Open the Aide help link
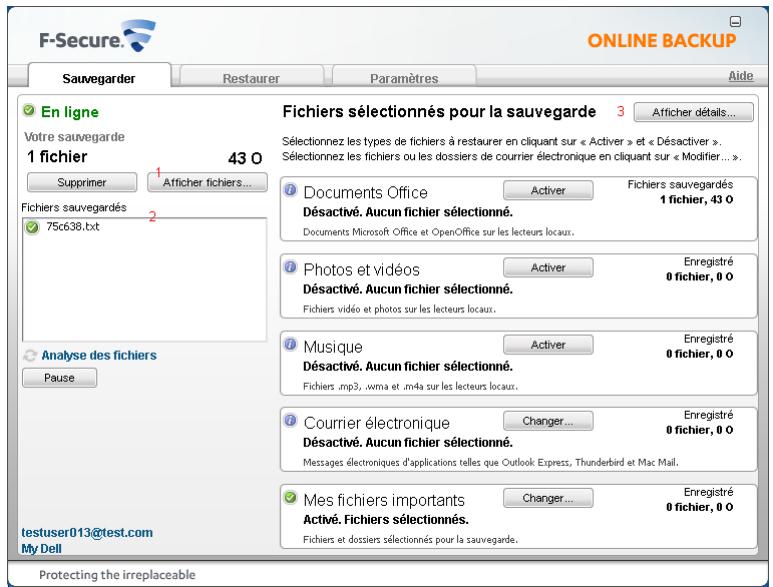This screenshot has height=587, width=773. click(x=740, y=76)
